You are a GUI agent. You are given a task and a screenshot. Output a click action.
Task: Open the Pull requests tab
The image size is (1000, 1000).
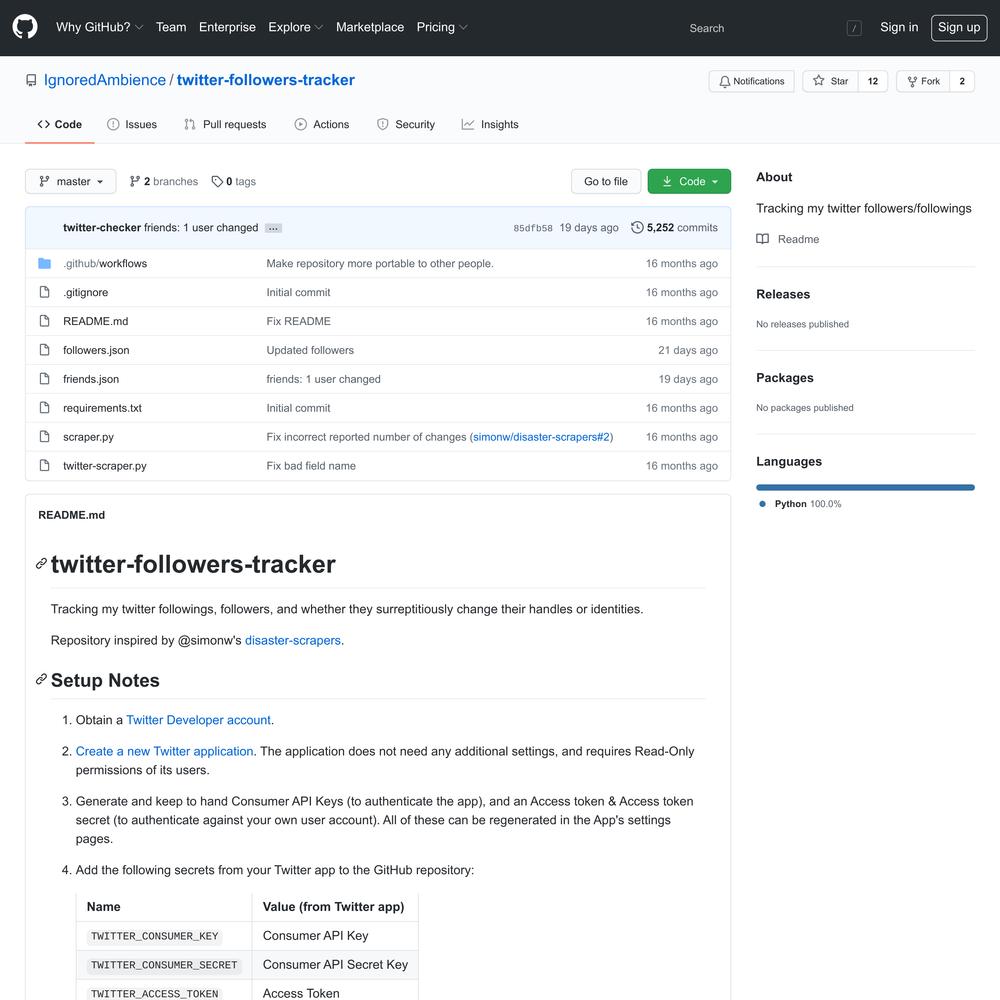[225, 124]
